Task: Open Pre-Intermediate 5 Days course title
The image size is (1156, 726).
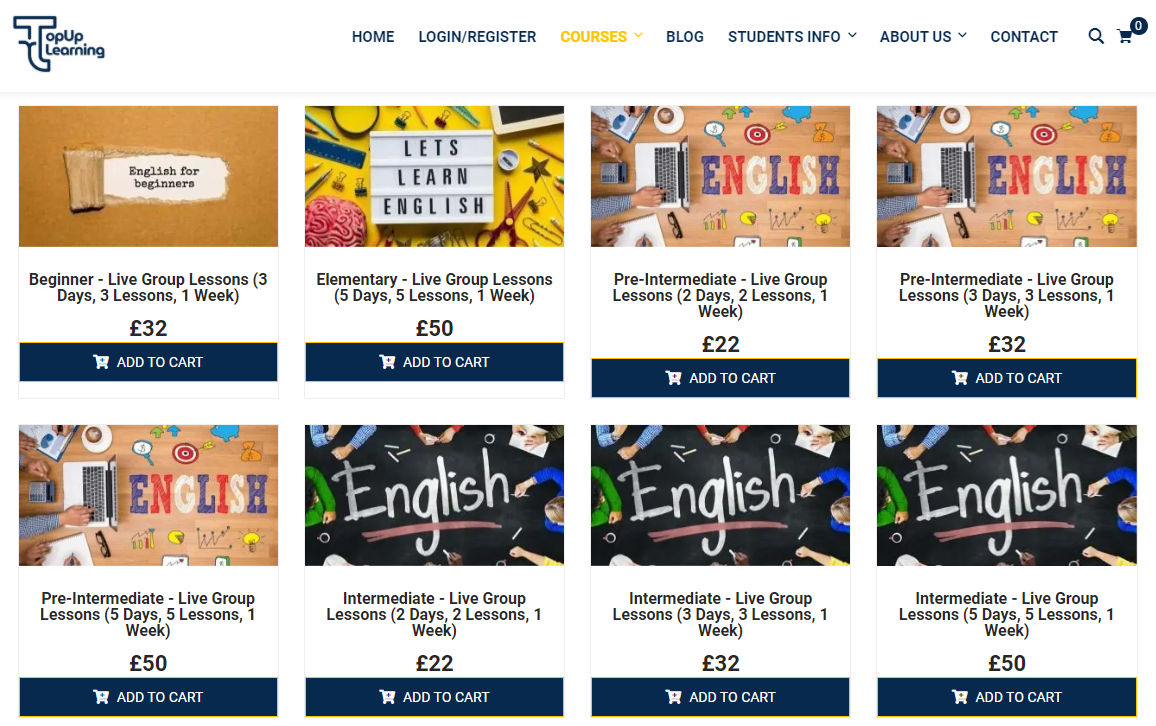Action: (148, 614)
